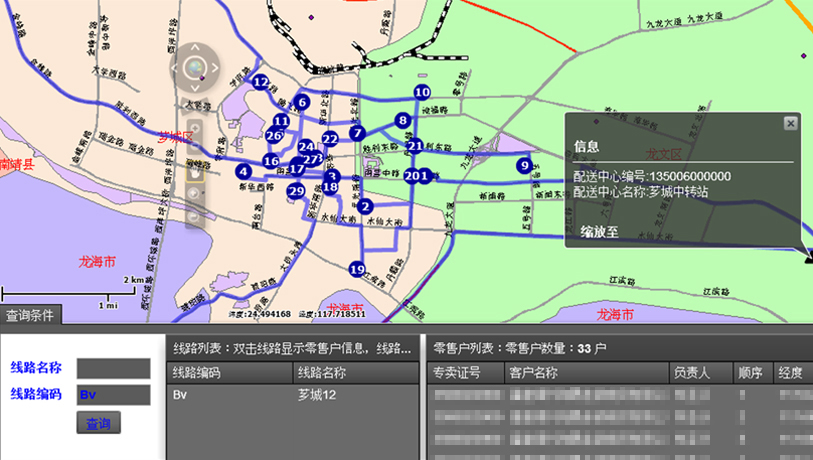The width and height of the screenshot is (813, 460).
Task: Switch to the 查询条件 tab
Action: point(31,316)
